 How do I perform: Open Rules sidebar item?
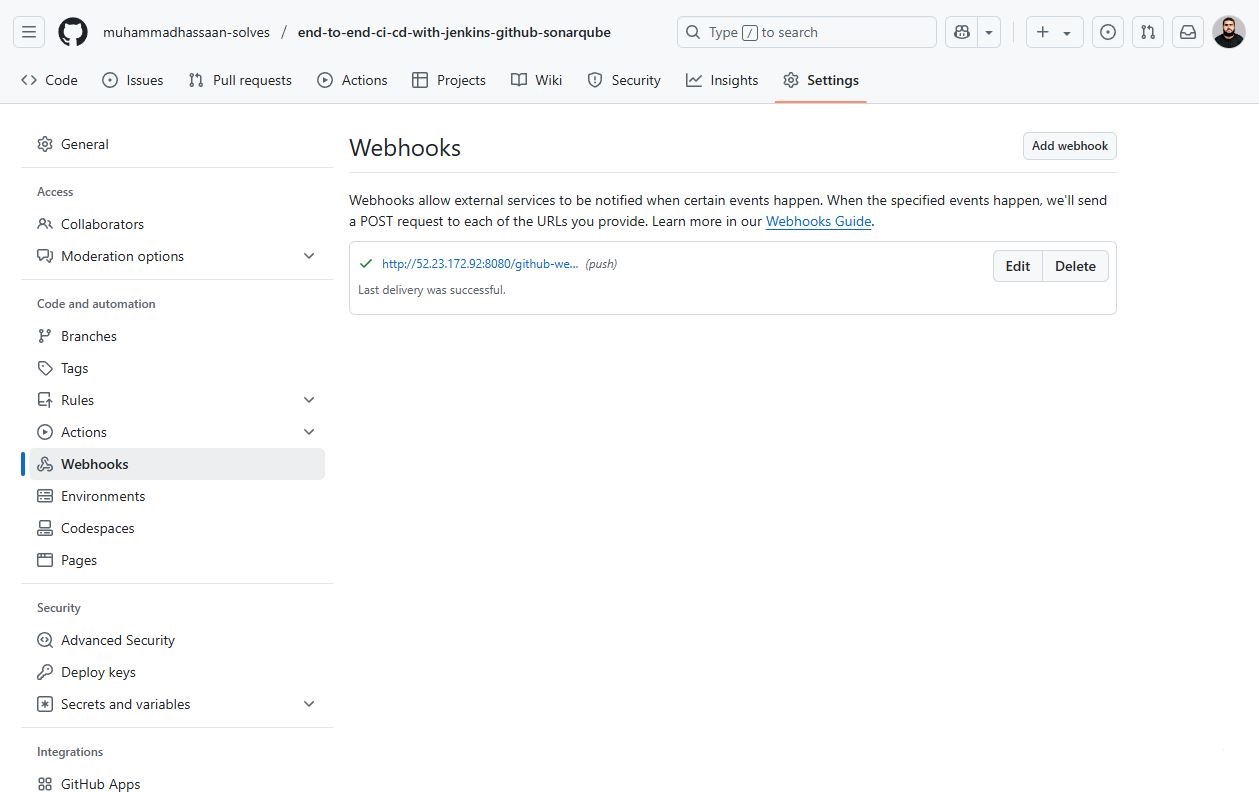[177, 400]
